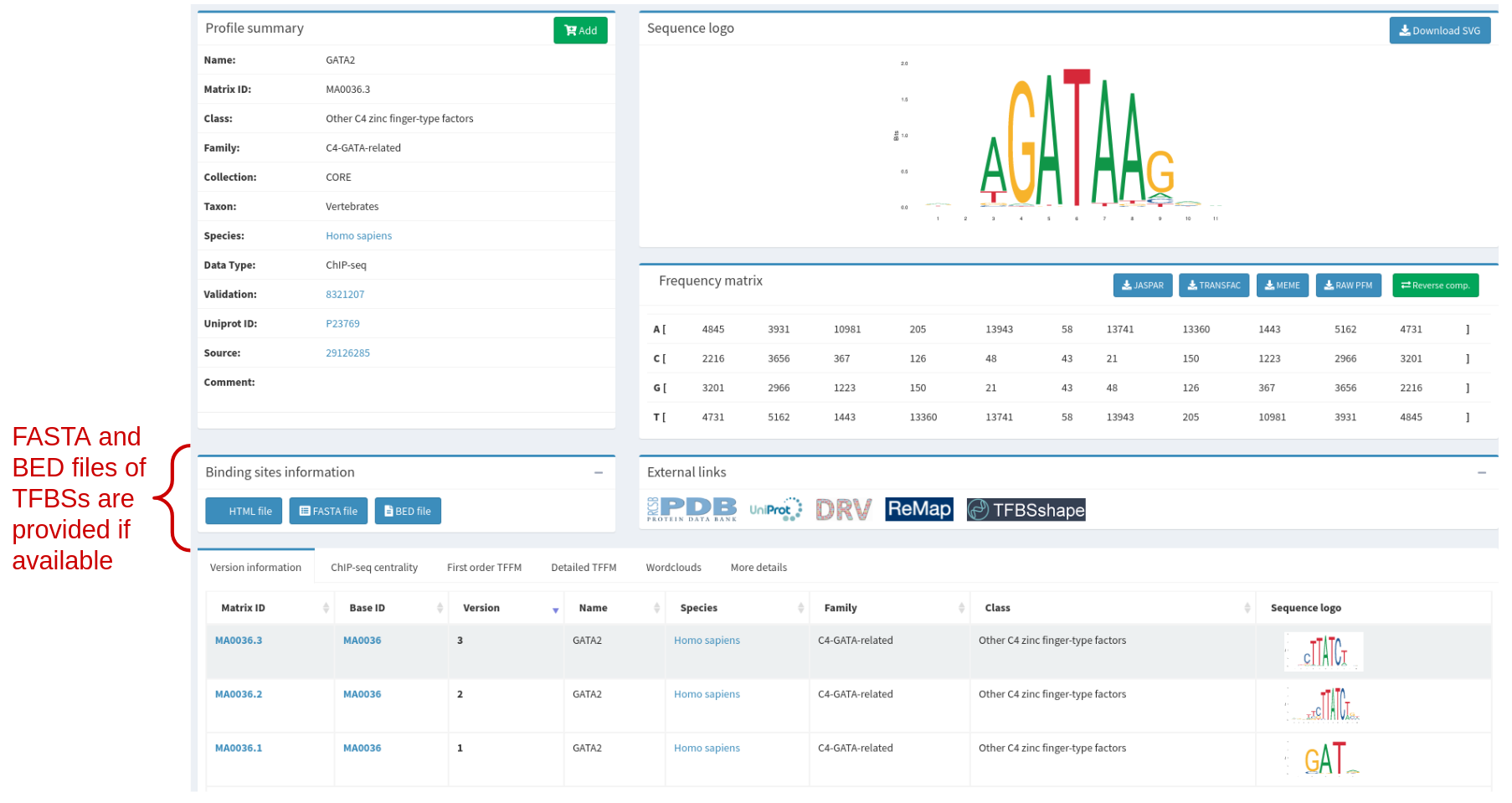Screen dimensions: 1512x803
Task: Add GATA2 profile to cart
Action: point(580,31)
